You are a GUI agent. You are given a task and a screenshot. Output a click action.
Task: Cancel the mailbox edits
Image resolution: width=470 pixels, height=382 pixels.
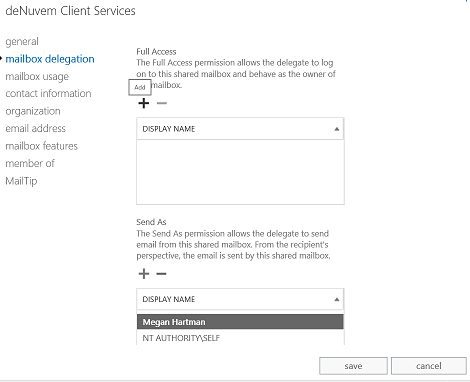coord(429,366)
